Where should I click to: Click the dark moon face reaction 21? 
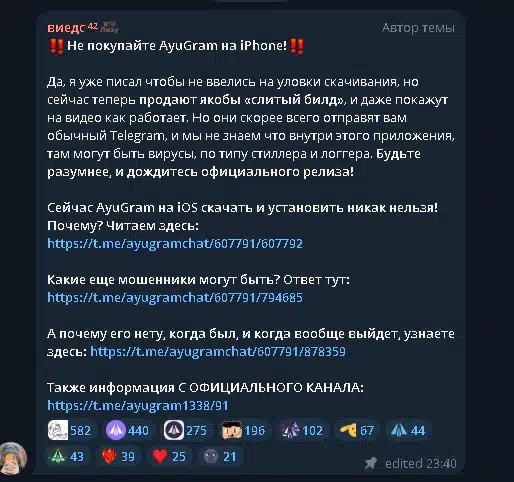tap(220, 456)
